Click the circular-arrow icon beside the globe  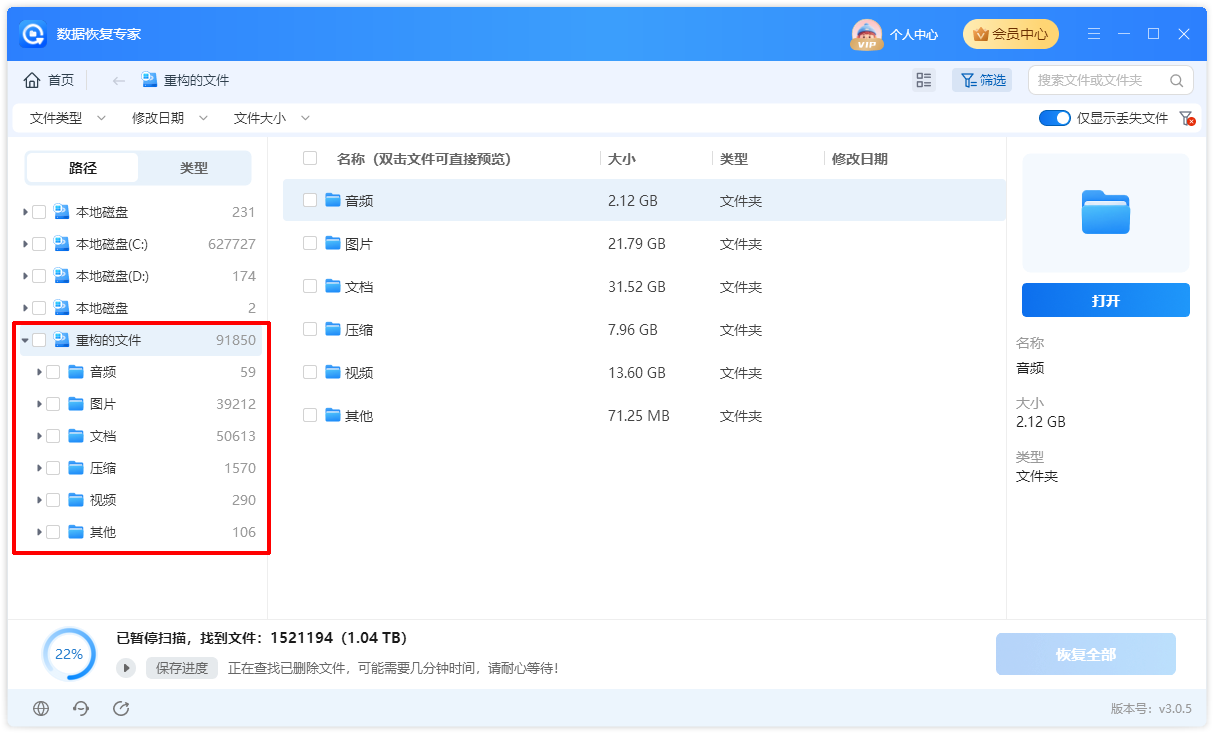coord(81,708)
